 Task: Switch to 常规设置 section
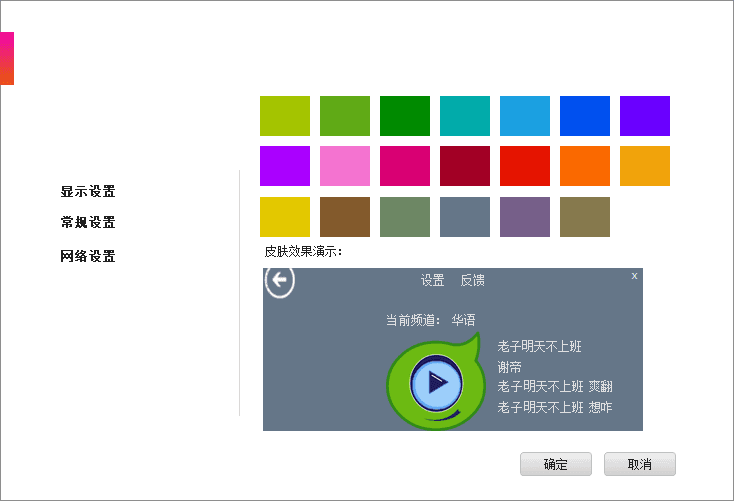tap(88, 223)
